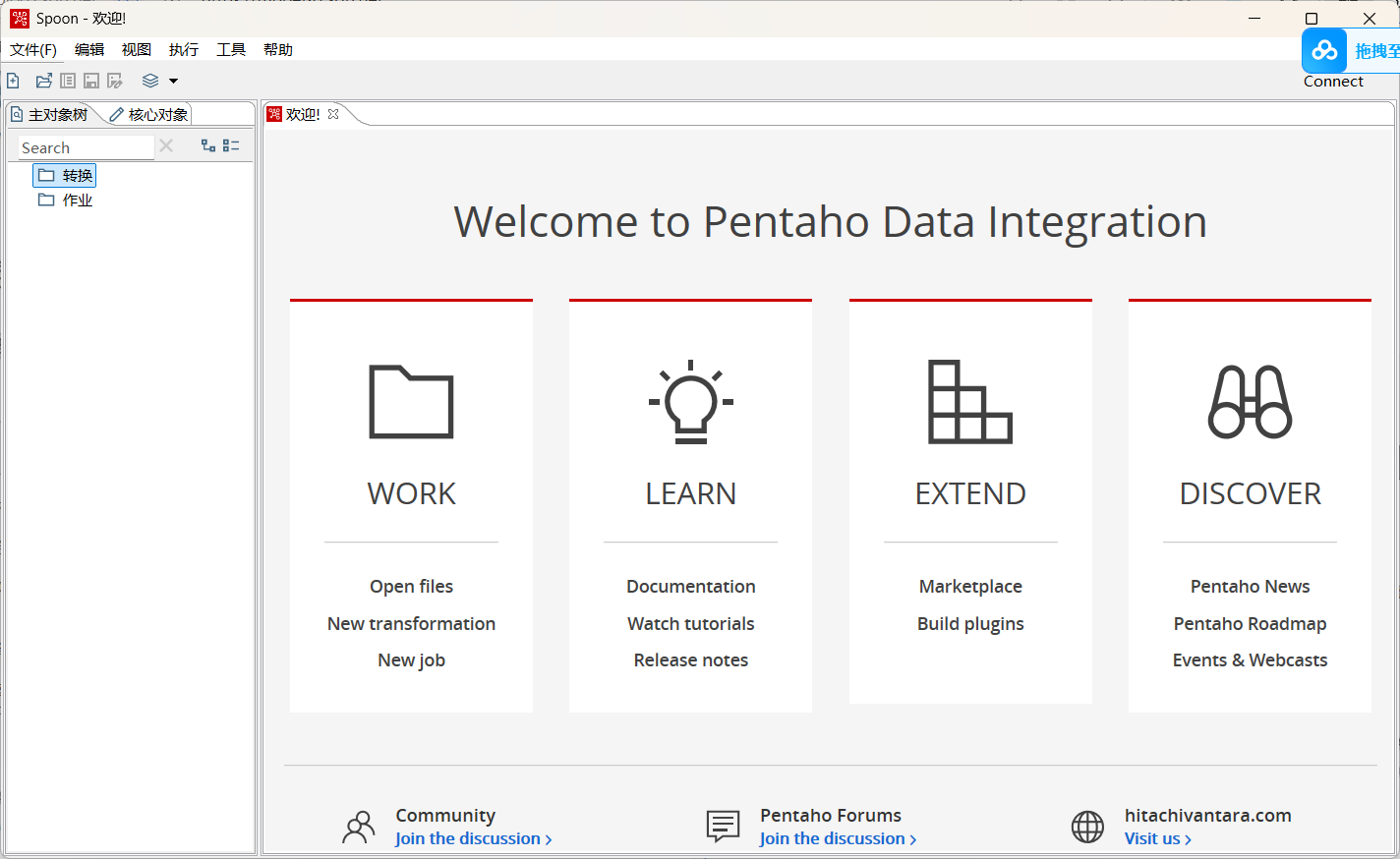
Task: Open the 编辑 menu
Action: [89, 49]
